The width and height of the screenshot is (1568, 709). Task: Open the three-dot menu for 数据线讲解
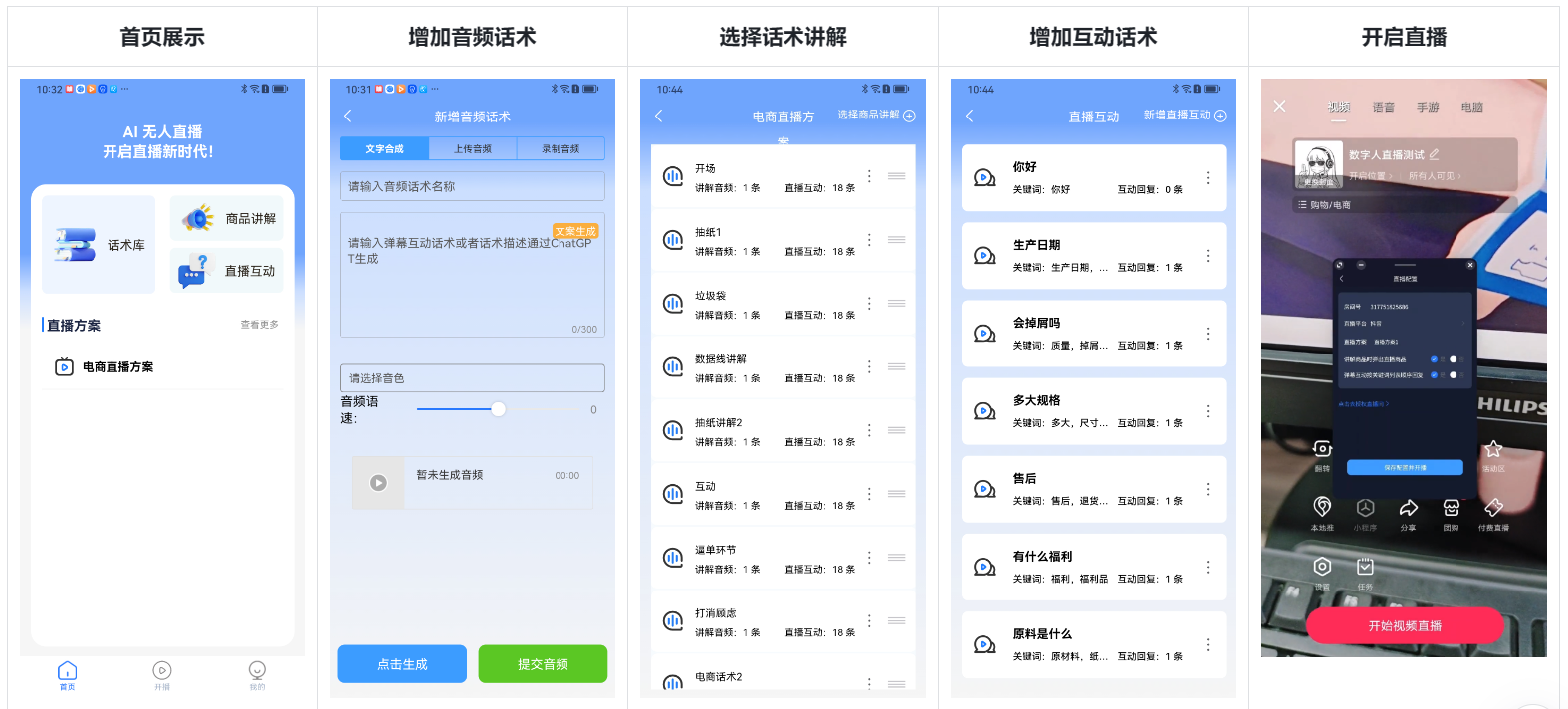pos(869,366)
